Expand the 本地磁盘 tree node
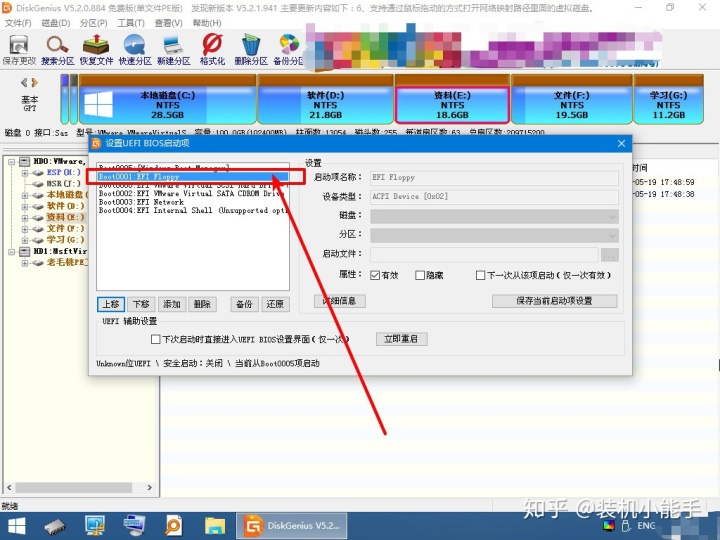This screenshot has width=720, height=540. click(x=25, y=195)
